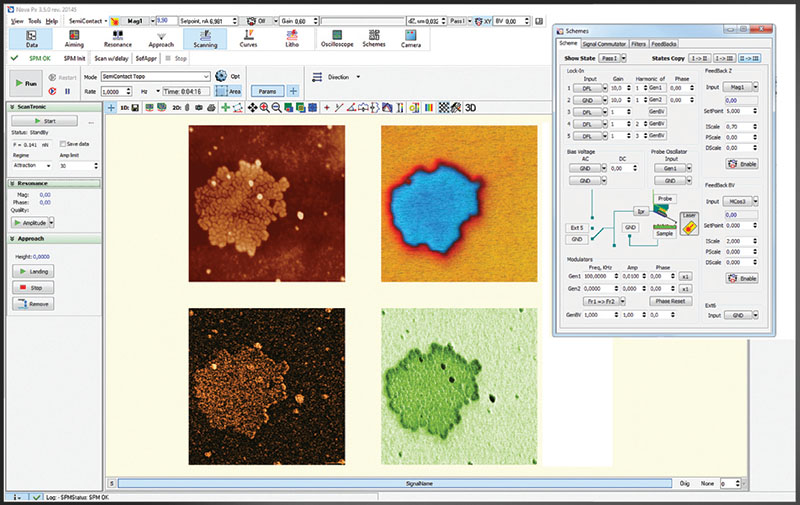
Task: Click the zoom in magnifier icon
Action: pos(265,107)
